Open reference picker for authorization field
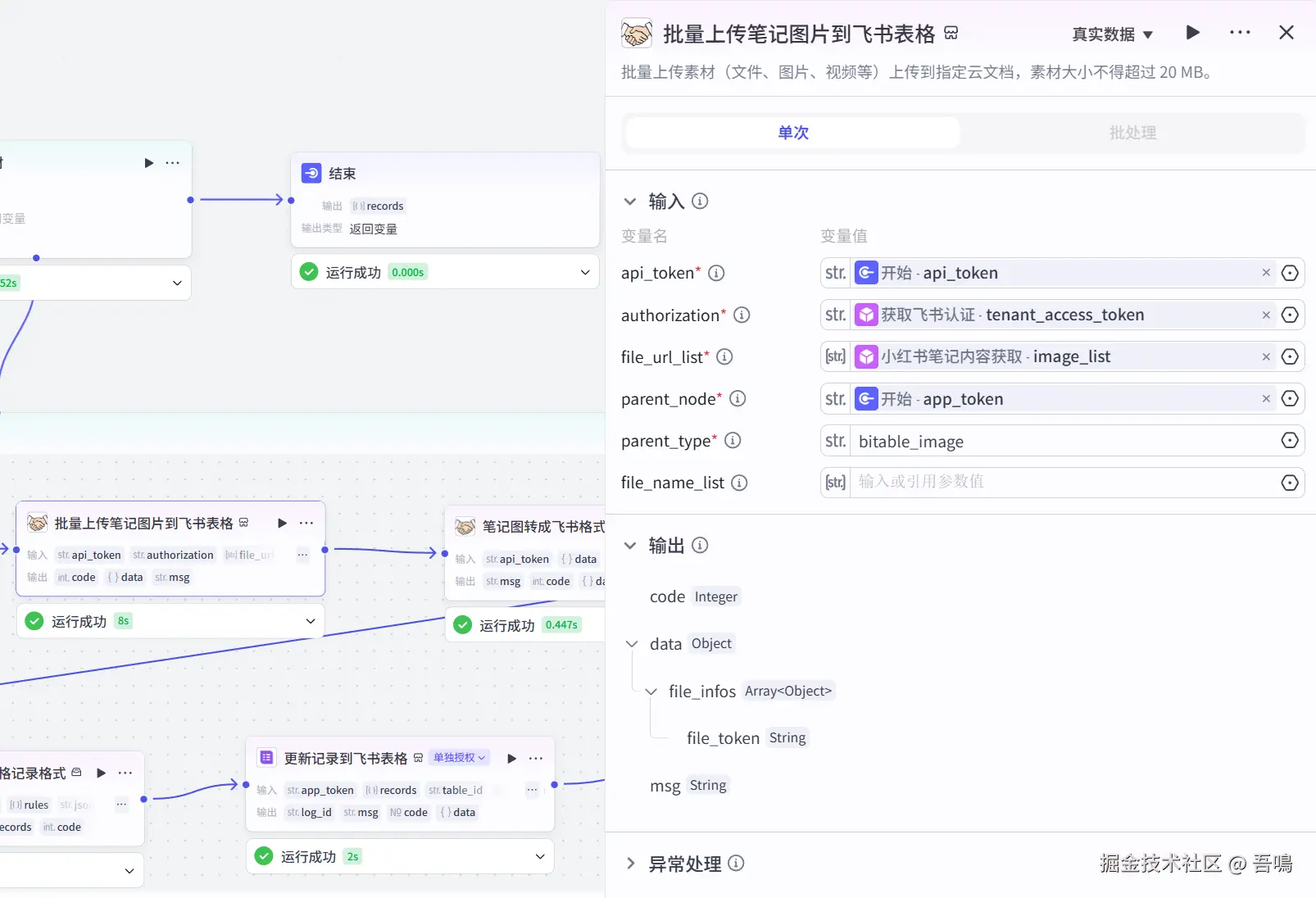 (x=1290, y=315)
